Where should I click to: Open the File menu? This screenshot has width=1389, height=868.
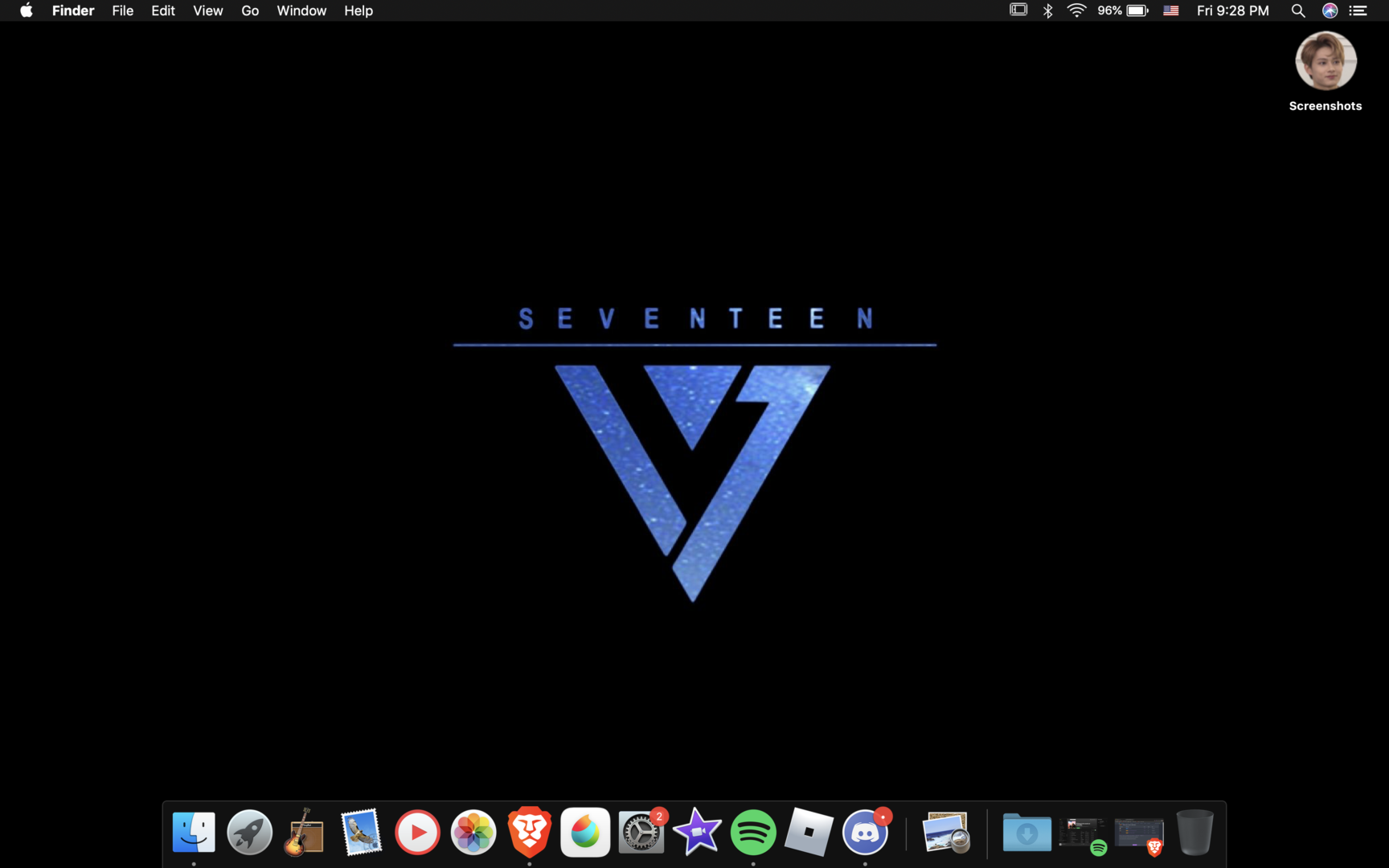[x=123, y=10]
